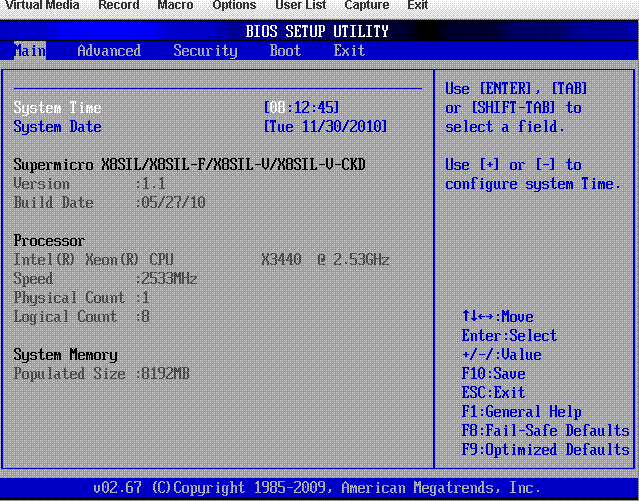Click the F1:General Help hint
The height and width of the screenshot is (501, 639).
click(x=522, y=412)
